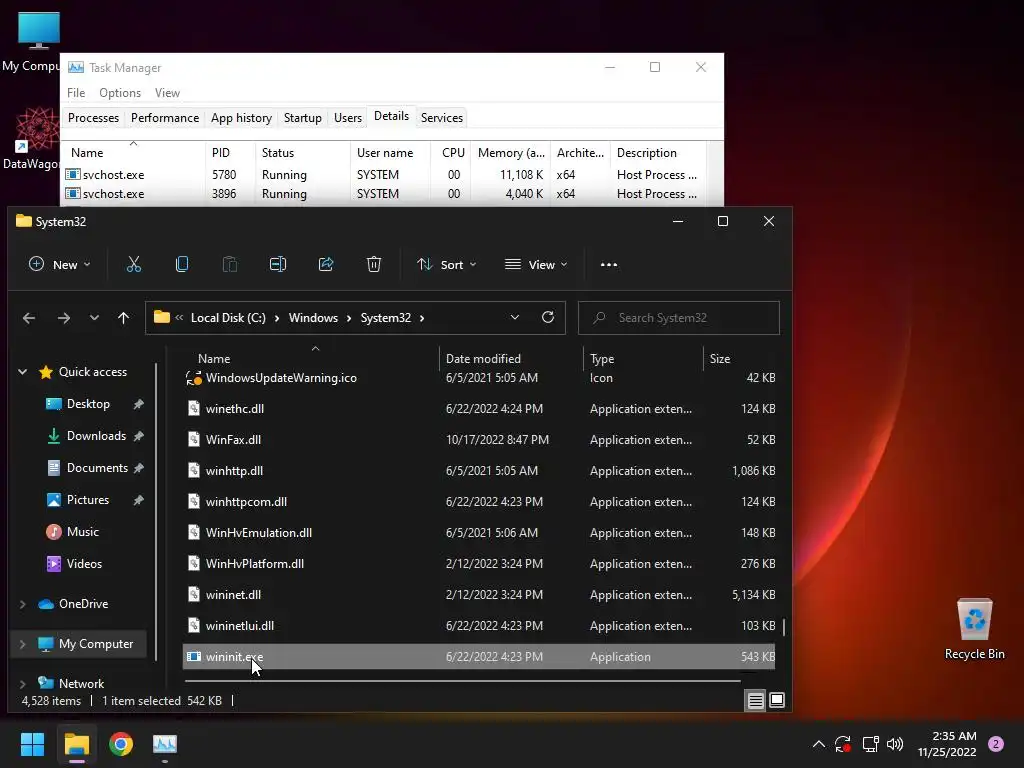Select WindowsUpdateWarning.ico file

point(479,377)
